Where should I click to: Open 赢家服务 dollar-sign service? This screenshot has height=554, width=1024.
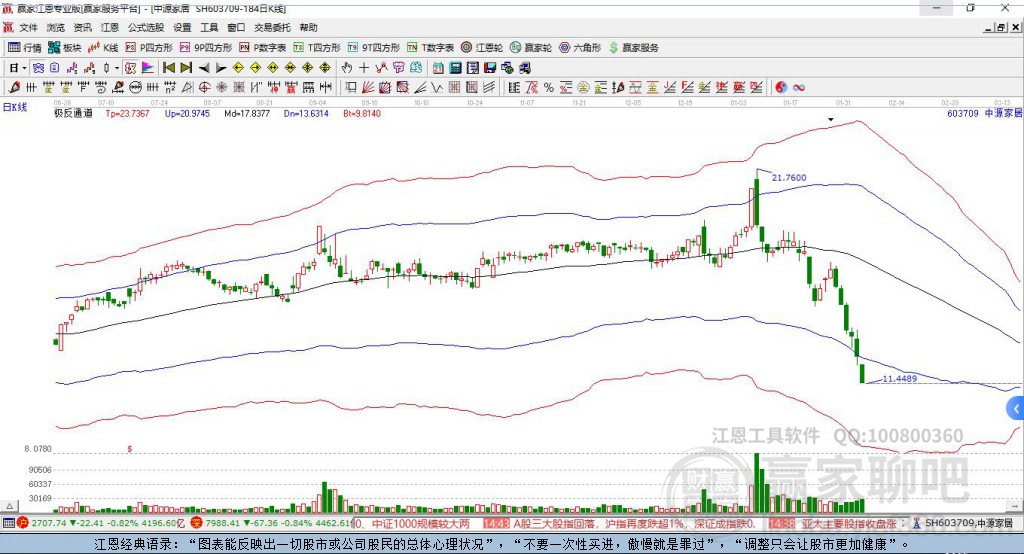pos(633,48)
